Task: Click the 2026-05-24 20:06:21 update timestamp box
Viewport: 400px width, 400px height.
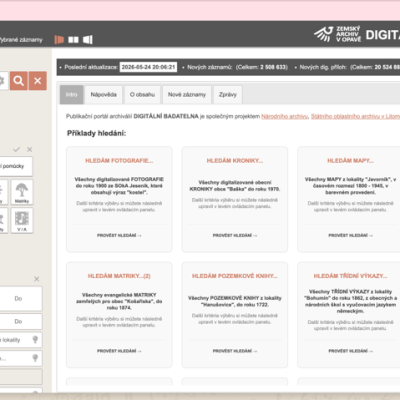Action: [x=148, y=67]
